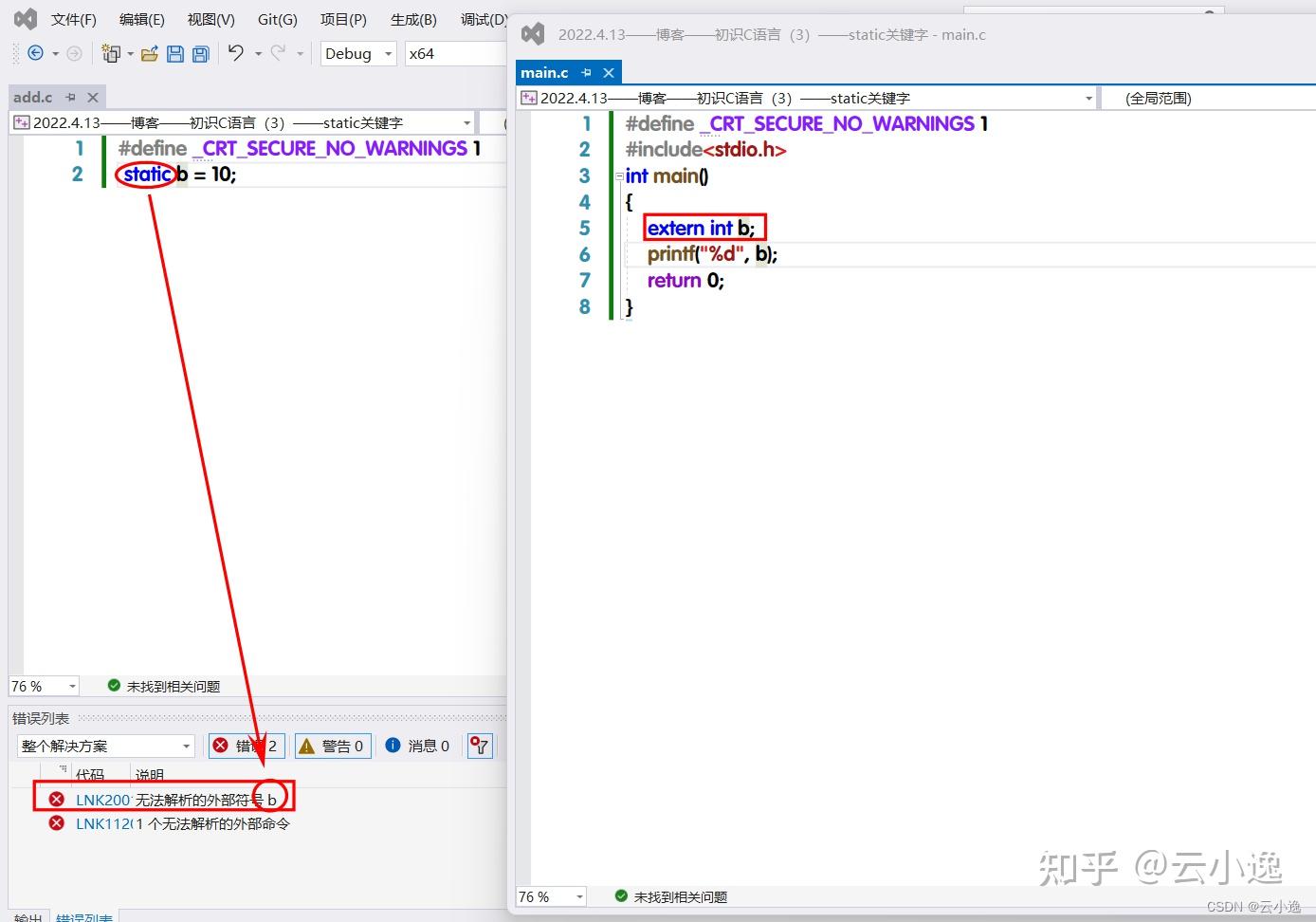Click the main.c window title text
This screenshot has width=1316, height=922.
[x=772, y=34]
